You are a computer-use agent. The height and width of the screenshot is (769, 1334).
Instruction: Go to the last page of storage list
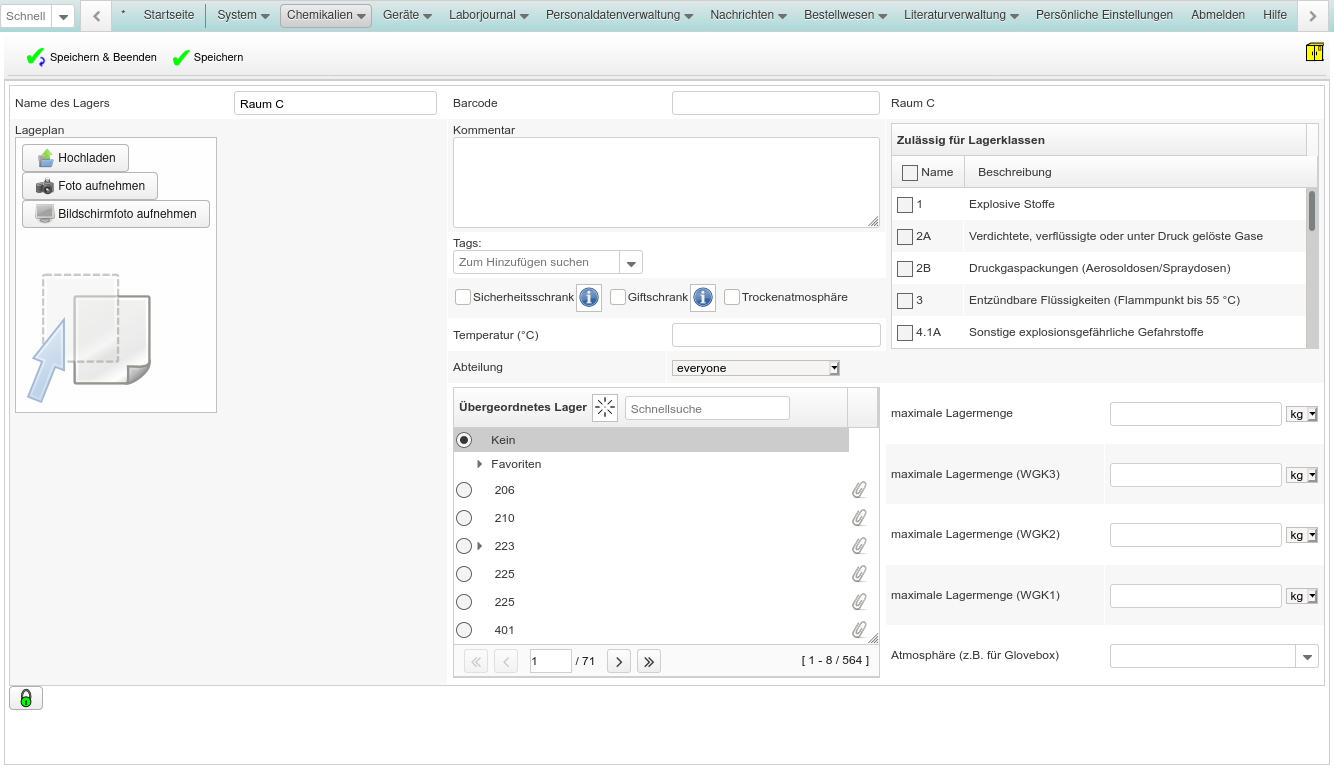click(x=649, y=661)
